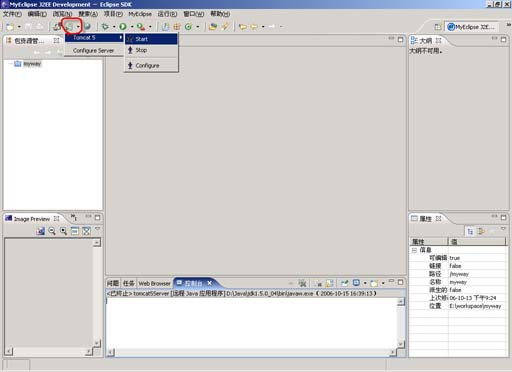512x372 pixels.
Task: Switch to the Web Browser tab
Action: pyautogui.click(x=154, y=283)
